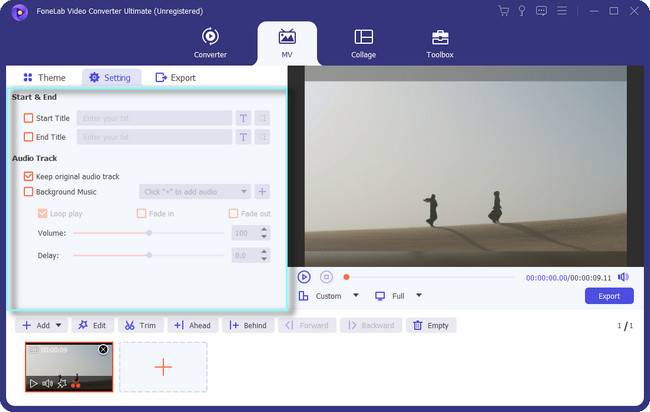Click the aspect ratio icon
Viewport: 650px width, 412px height.
(x=303, y=296)
